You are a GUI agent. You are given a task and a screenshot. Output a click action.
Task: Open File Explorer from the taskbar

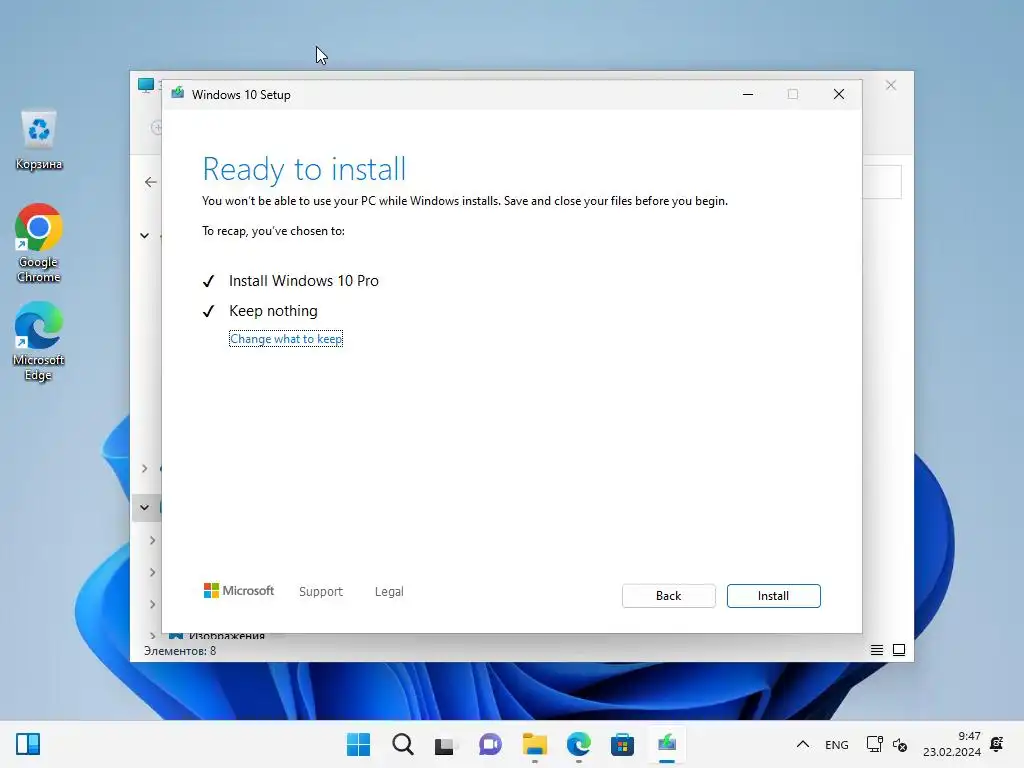pyautogui.click(x=534, y=744)
